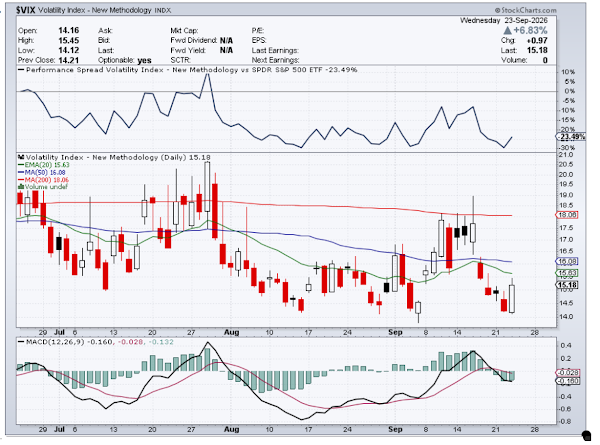Click the green EMA(20) line marker in the legend

point(21,165)
